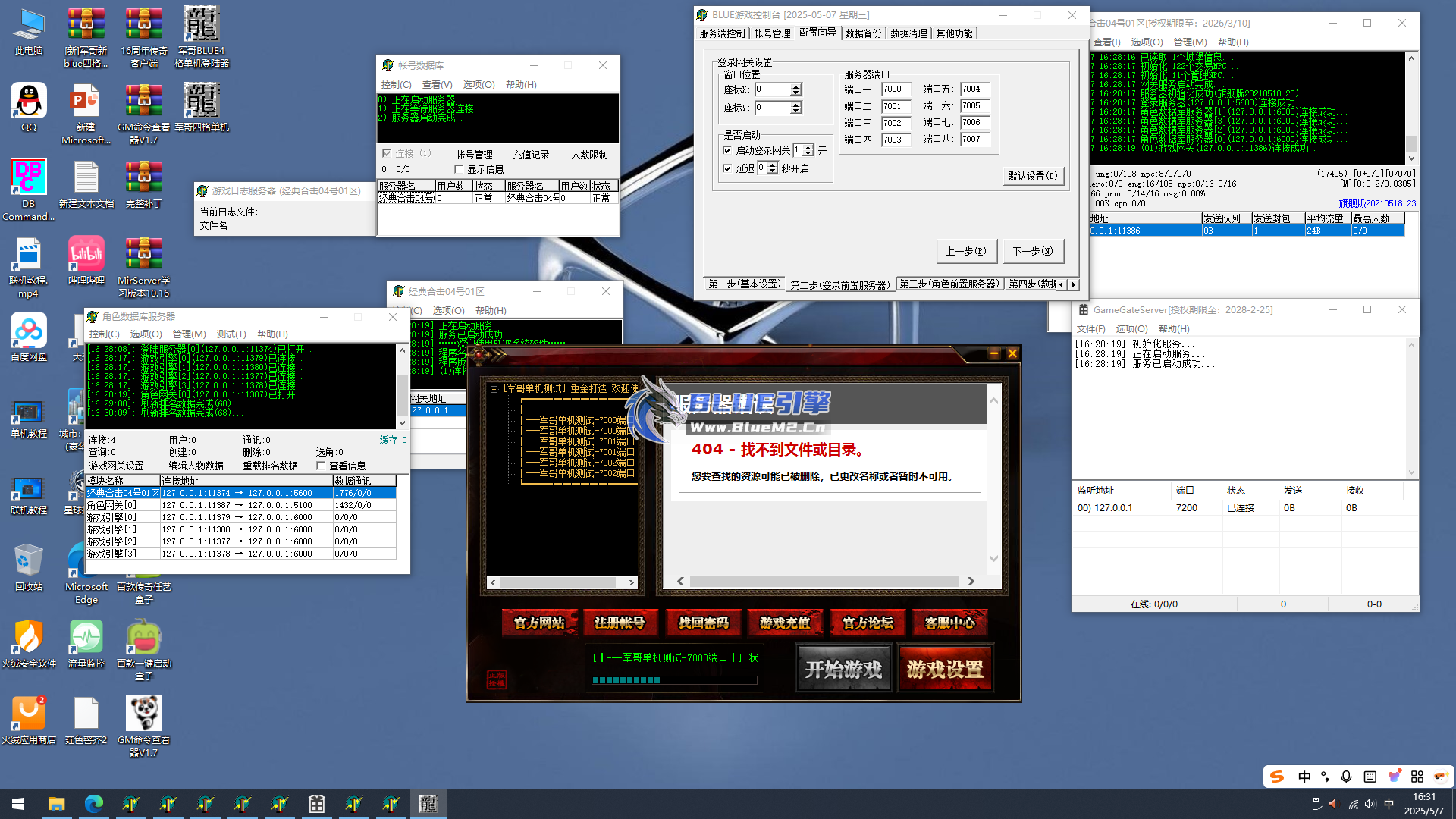This screenshot has width=1456, height=819.
Task: Open 服务端控制 tab in BLUE游戏控制台
Action: [722, 33]
